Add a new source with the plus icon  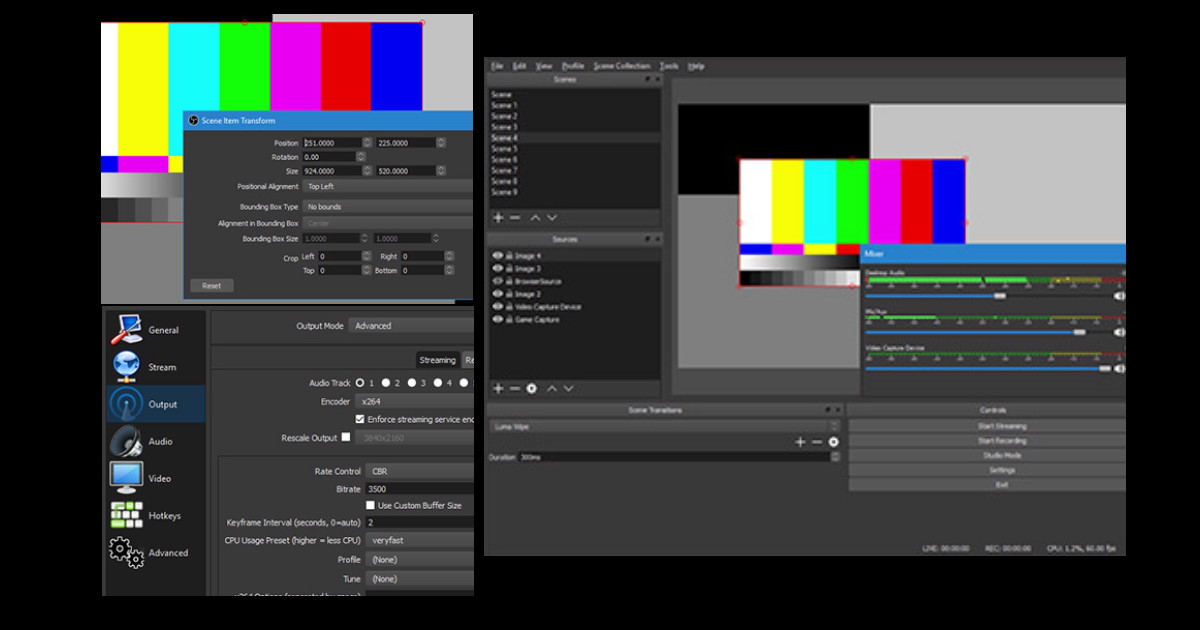click(x=499, y=388)
